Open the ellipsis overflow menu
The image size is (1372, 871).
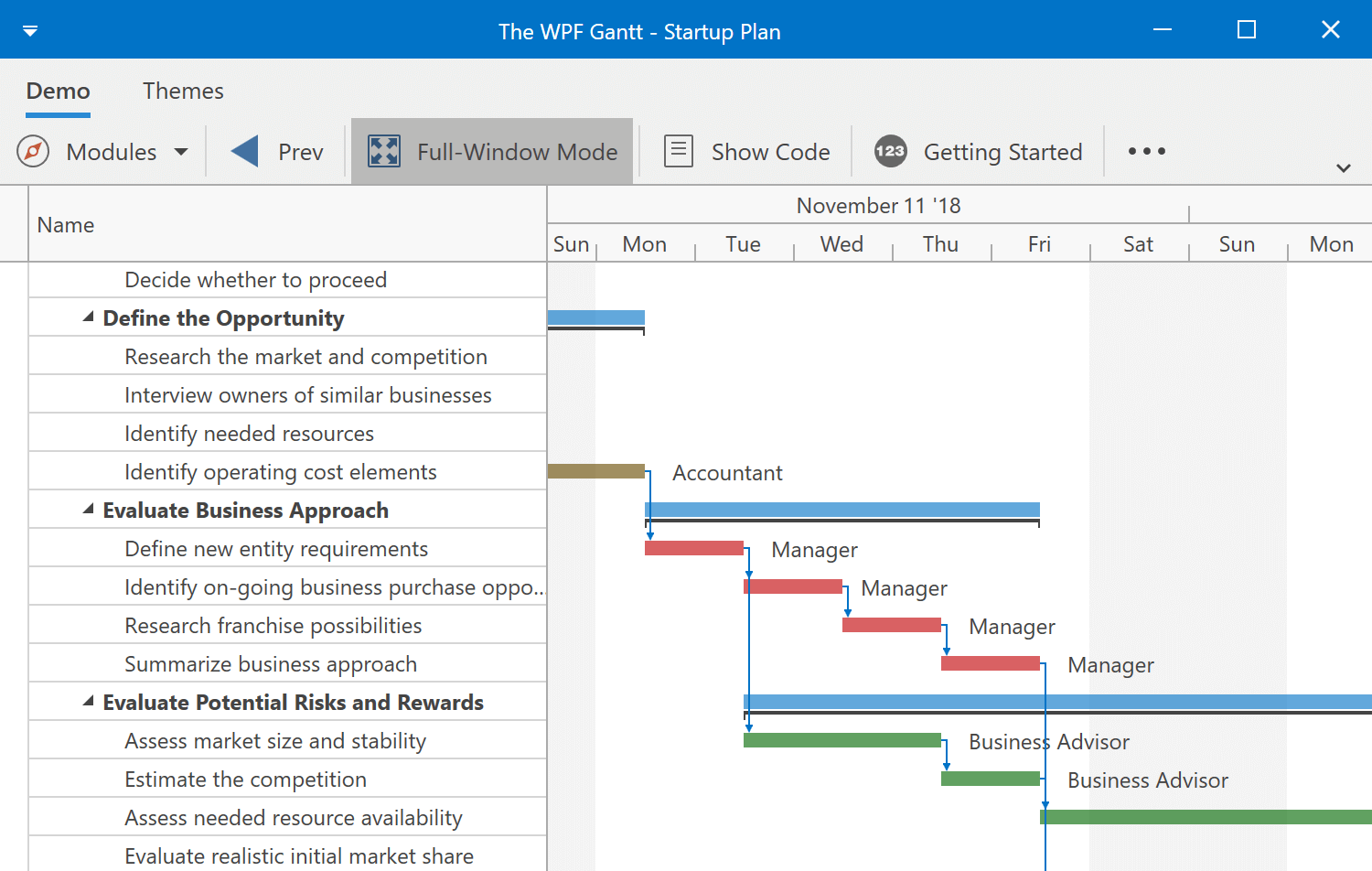coord(1146,151)
